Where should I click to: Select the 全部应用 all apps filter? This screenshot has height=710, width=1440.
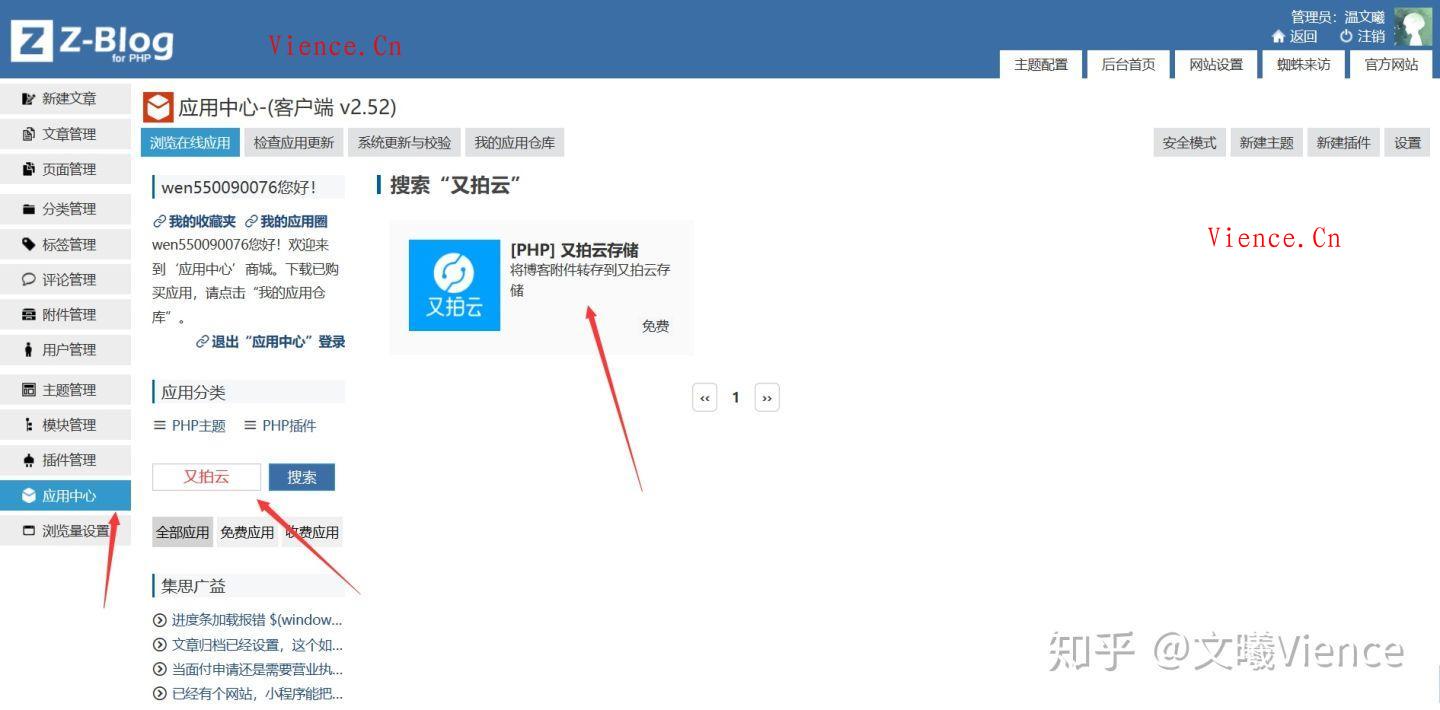coord(182,531)
